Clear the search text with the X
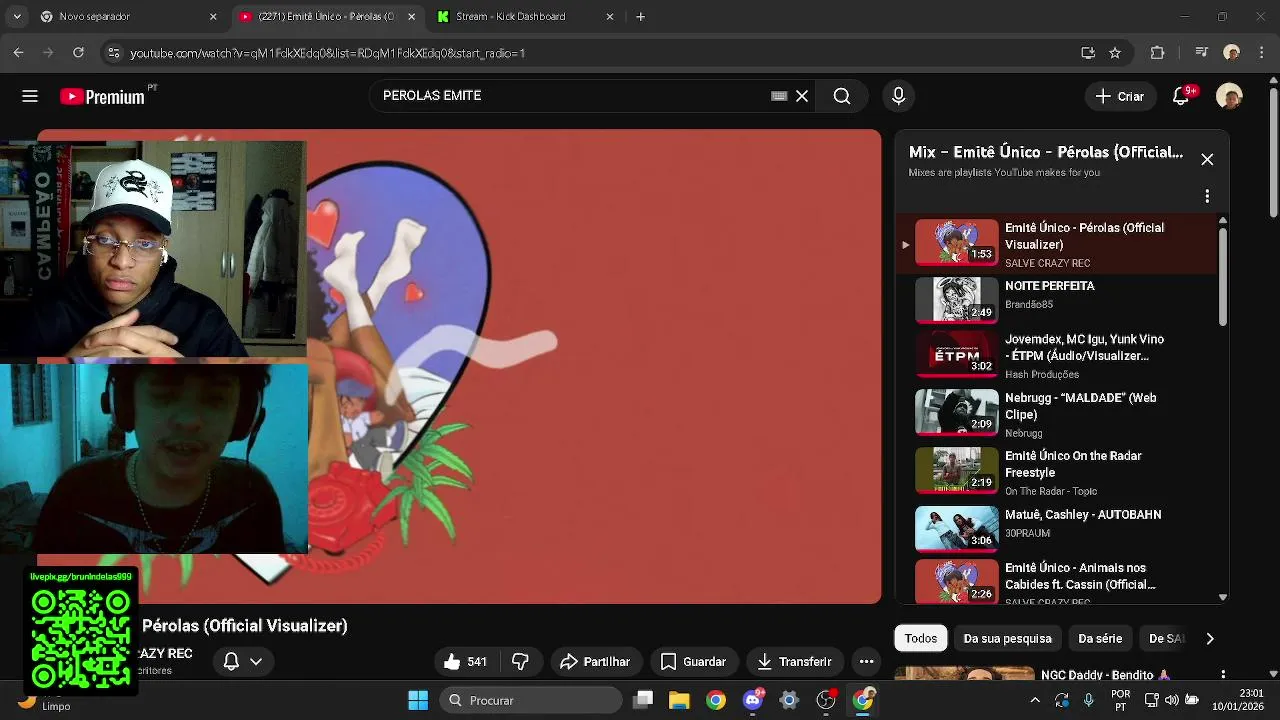This screenshot has width=1280, height=720. pyautogui.click(x=802, y=96)
